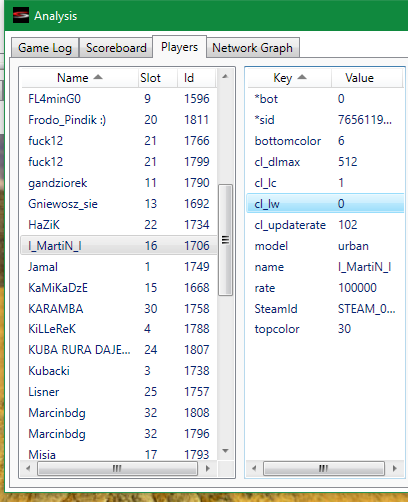Select player KaMiKaDzE

119,288
